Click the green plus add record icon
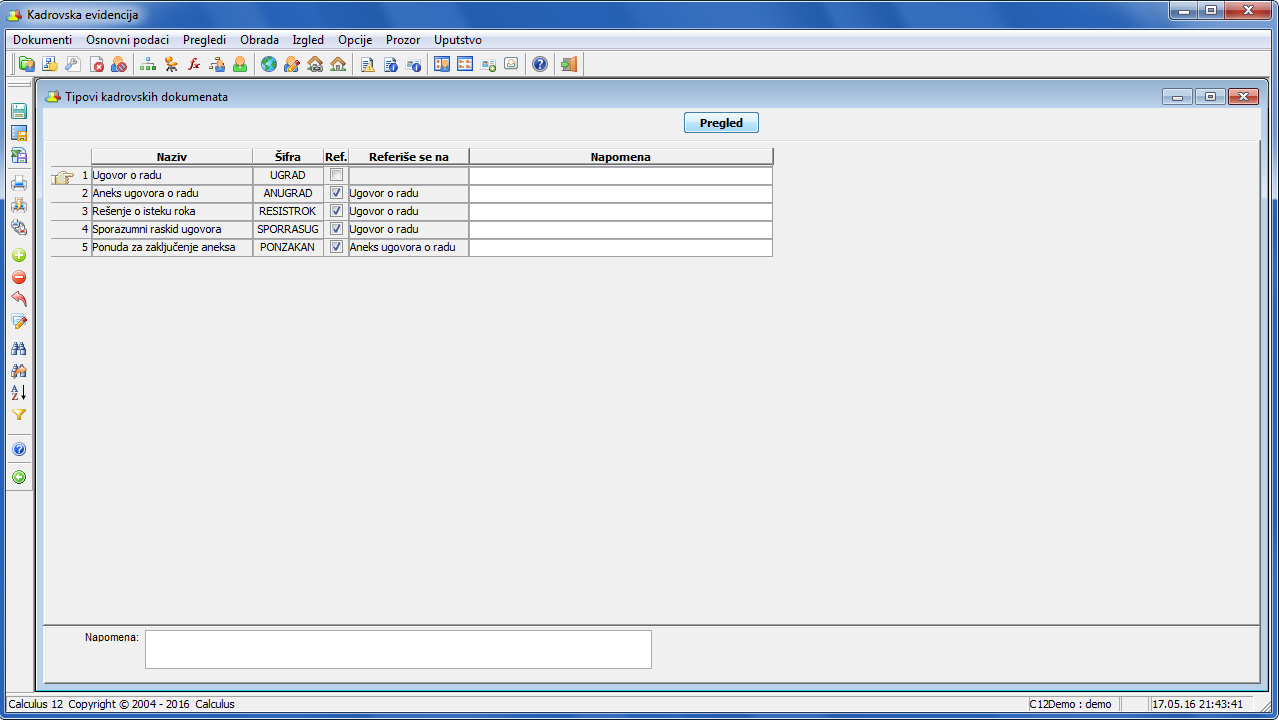 [x=18, y=256]
